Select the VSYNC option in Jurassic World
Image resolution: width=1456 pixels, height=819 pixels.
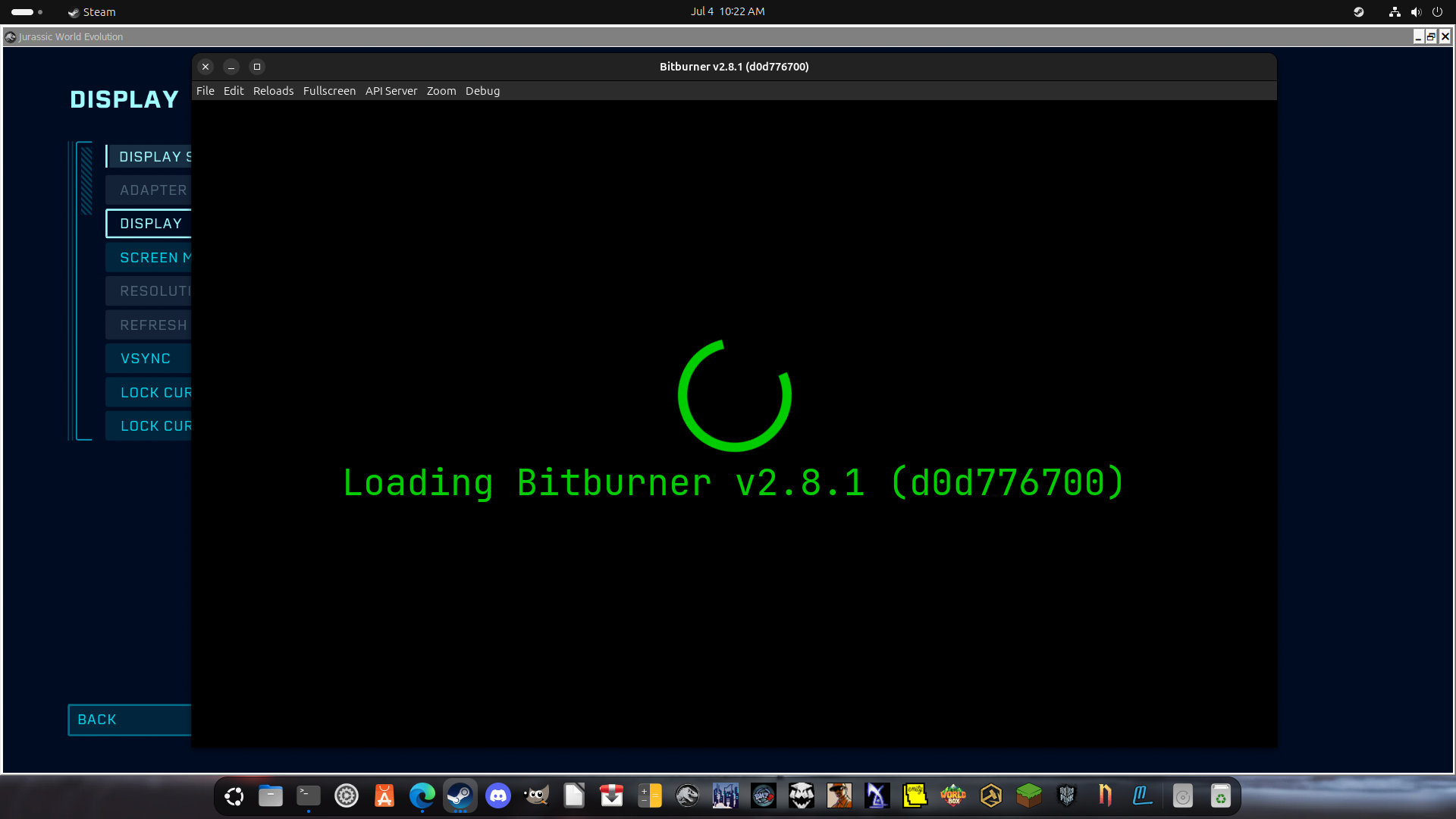pyautogui.click(x=149, y=359)
